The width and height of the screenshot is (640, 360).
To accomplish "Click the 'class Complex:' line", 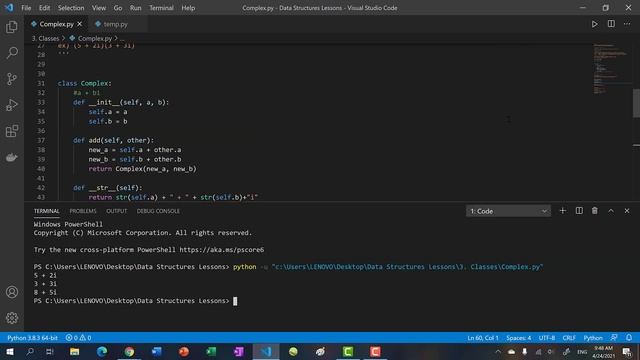I will click(x=84, y=83).
